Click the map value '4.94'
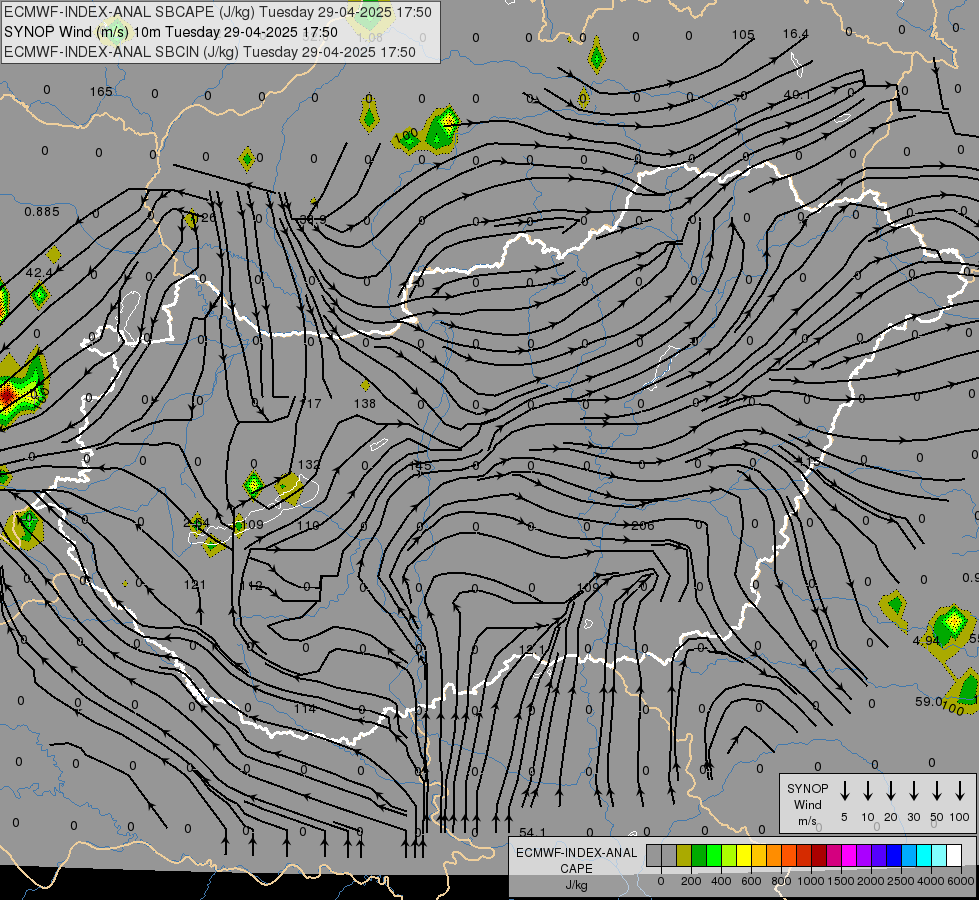 [x=926, y=641]
